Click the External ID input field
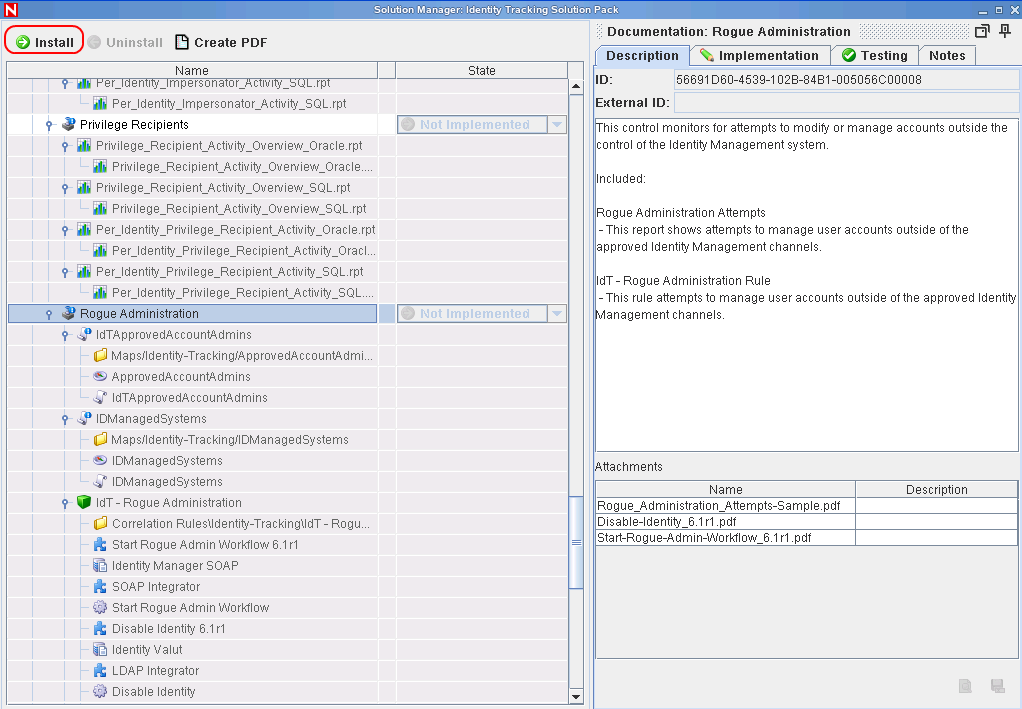The height and width of the screenshot is (709, 1022). click(846, 102)
